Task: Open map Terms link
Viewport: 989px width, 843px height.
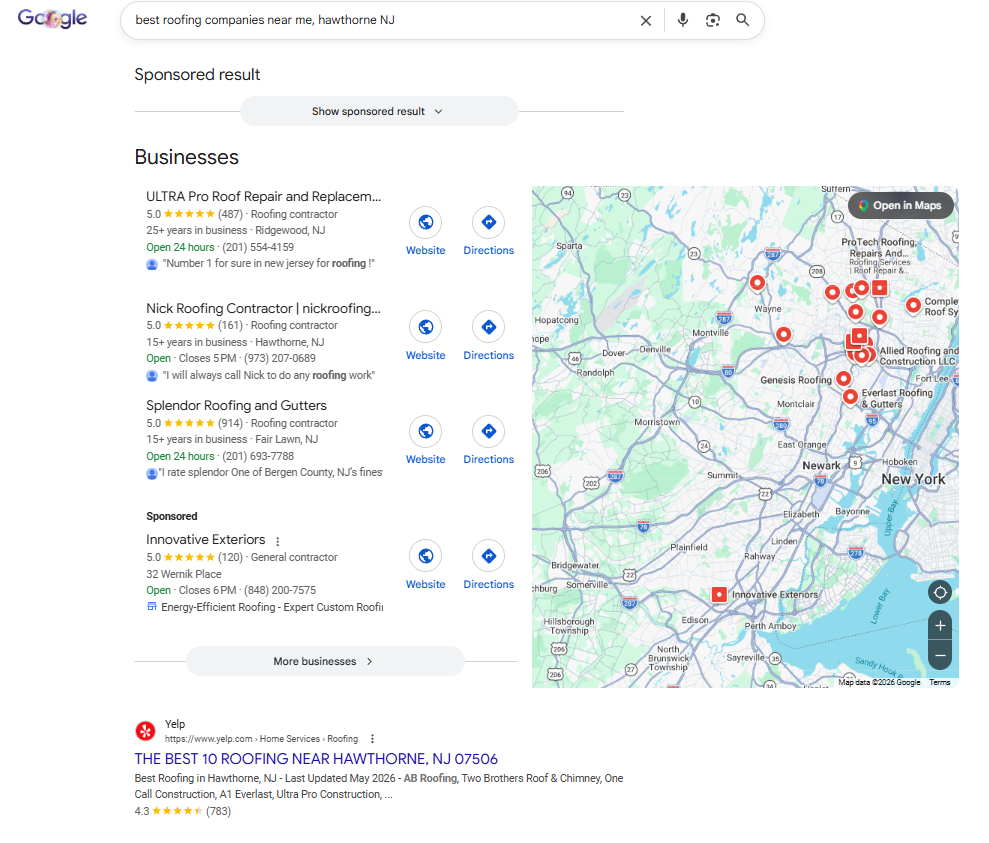Action: [939, 682]
